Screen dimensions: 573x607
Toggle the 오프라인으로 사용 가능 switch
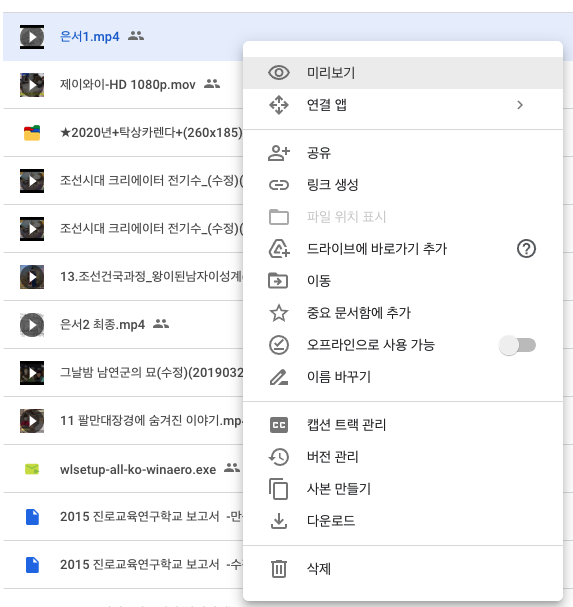[518, 345]
